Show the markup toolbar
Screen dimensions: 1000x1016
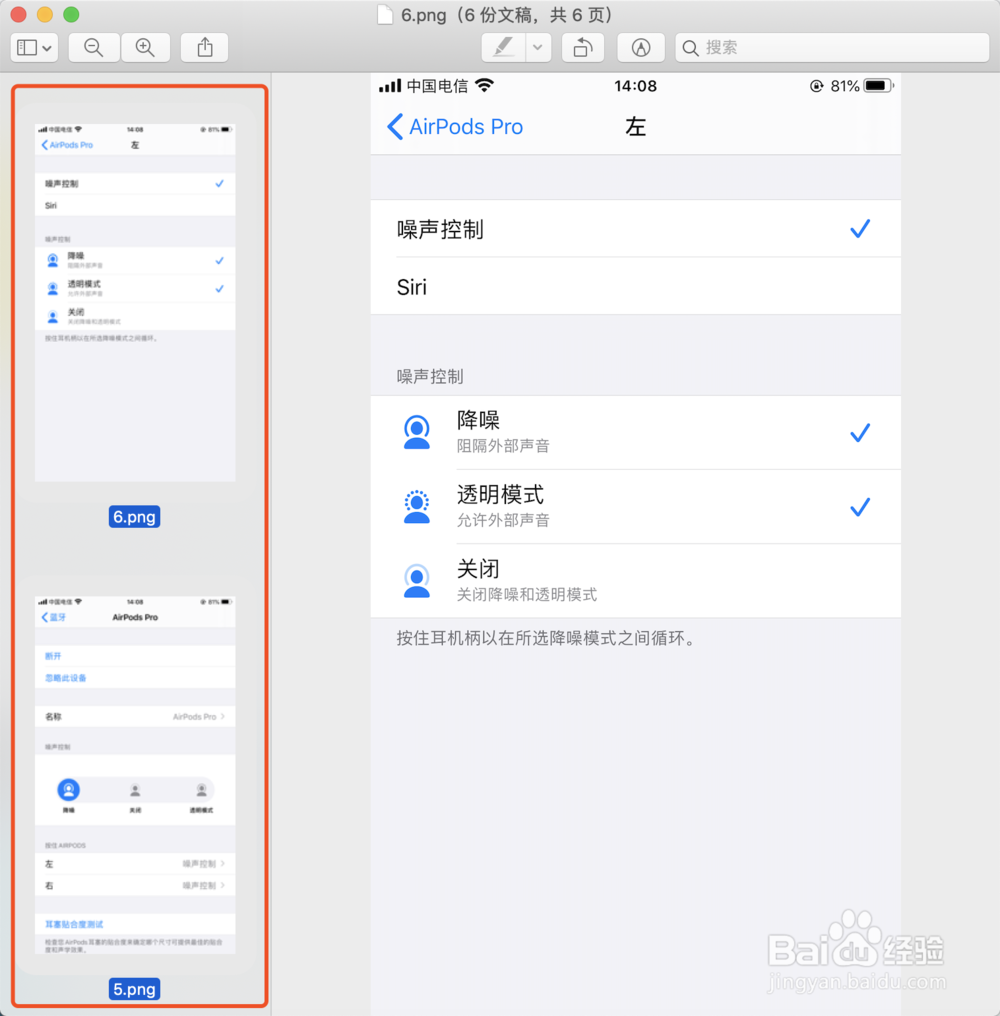pos(641,47)
